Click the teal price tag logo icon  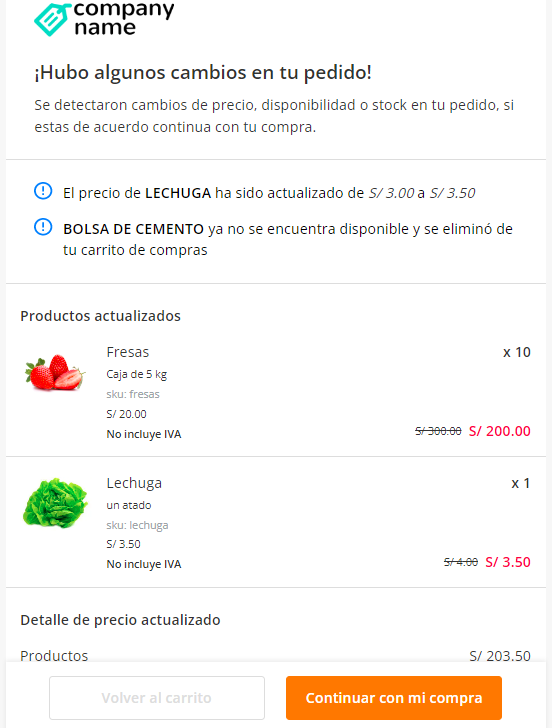pyautogui.click(x=52, y=19)
